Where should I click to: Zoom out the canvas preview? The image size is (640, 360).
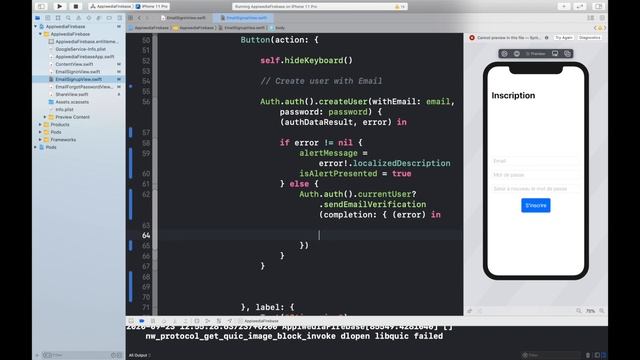tap(579, 311)
